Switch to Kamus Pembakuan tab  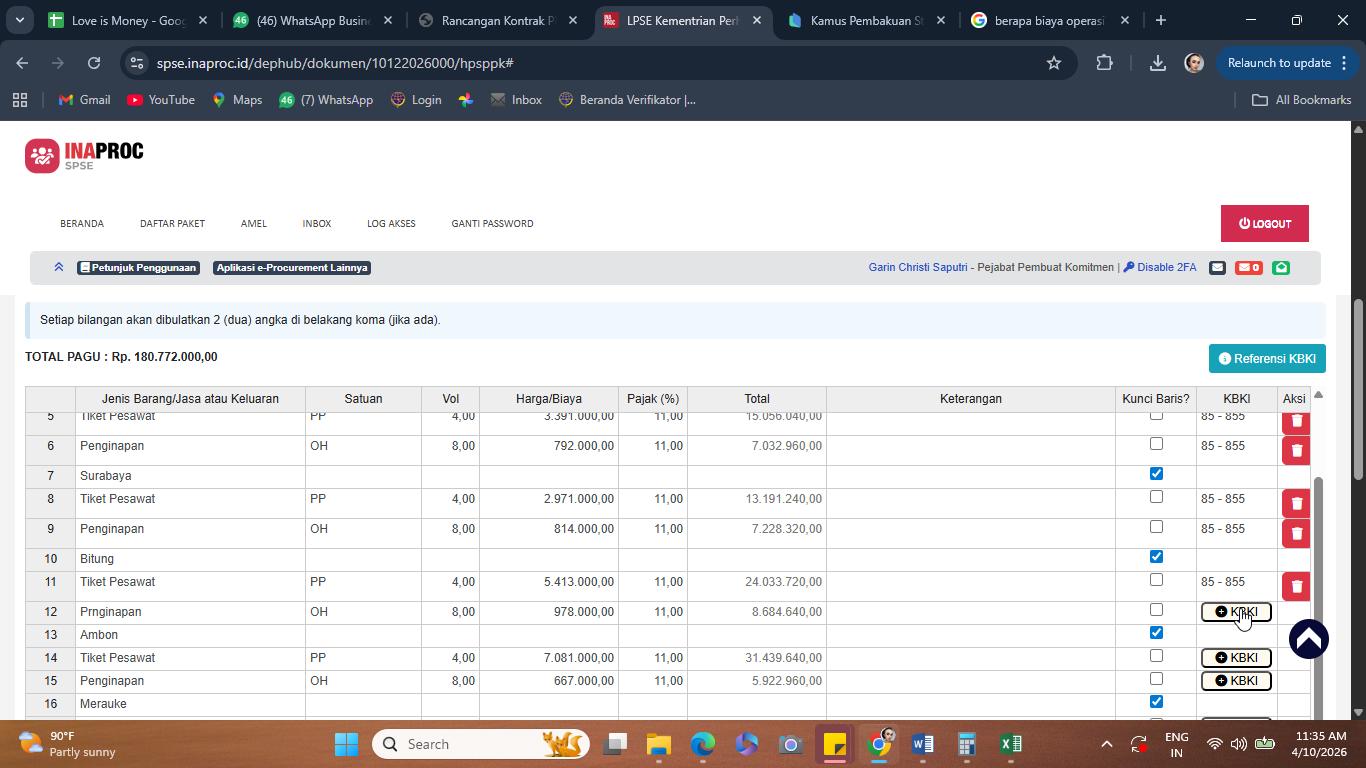tap(866, 20)
